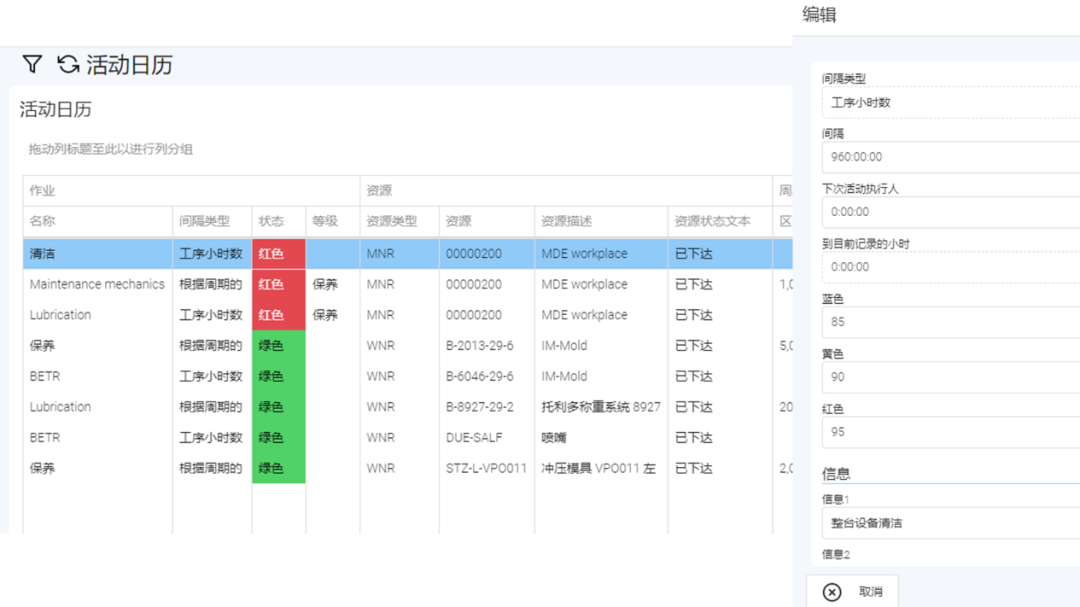Click 保养 row for STZ-L-VPO011
The width and height of the screenshot is (1080, 607).
pos(408,468)
